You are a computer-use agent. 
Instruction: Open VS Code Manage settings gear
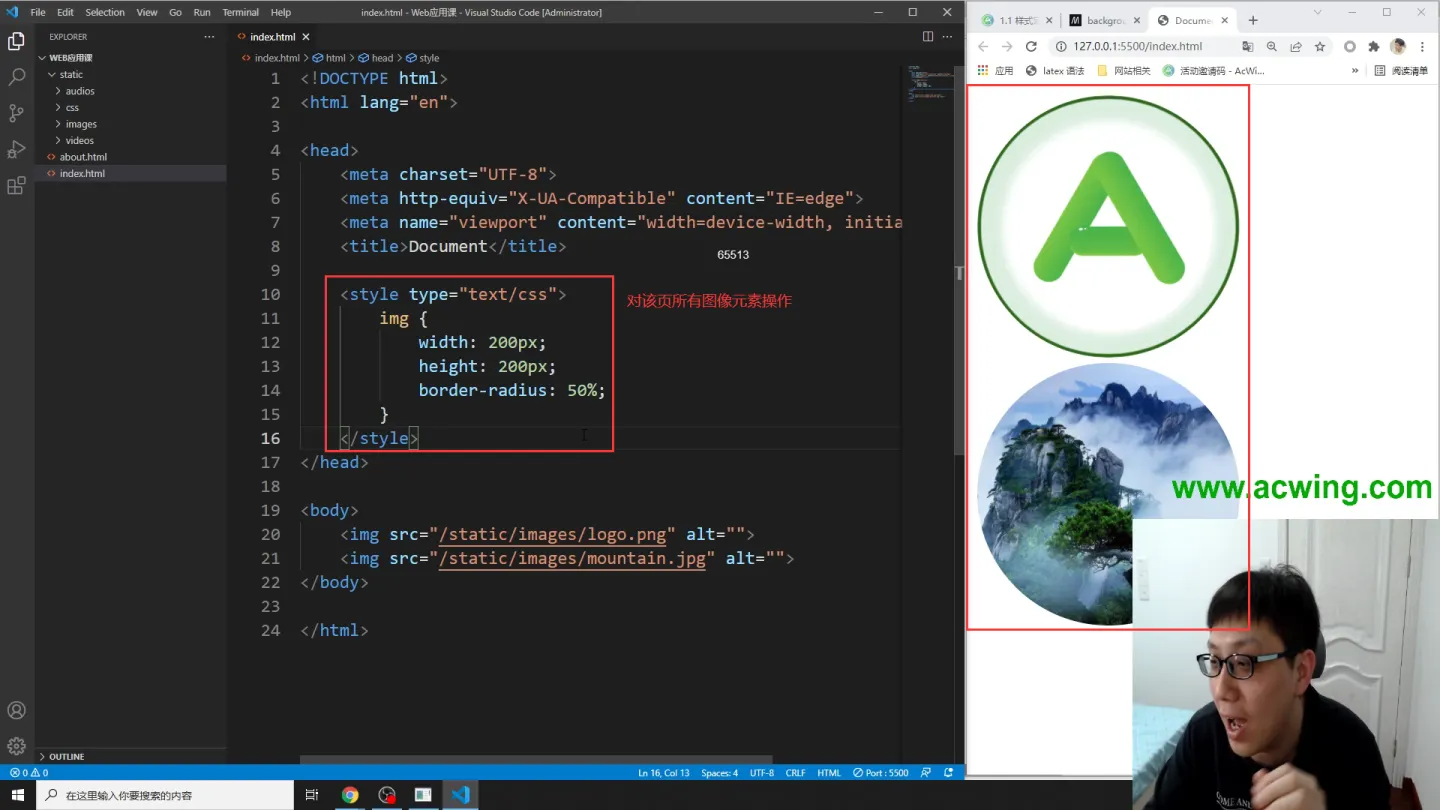[x=16, y=744]
